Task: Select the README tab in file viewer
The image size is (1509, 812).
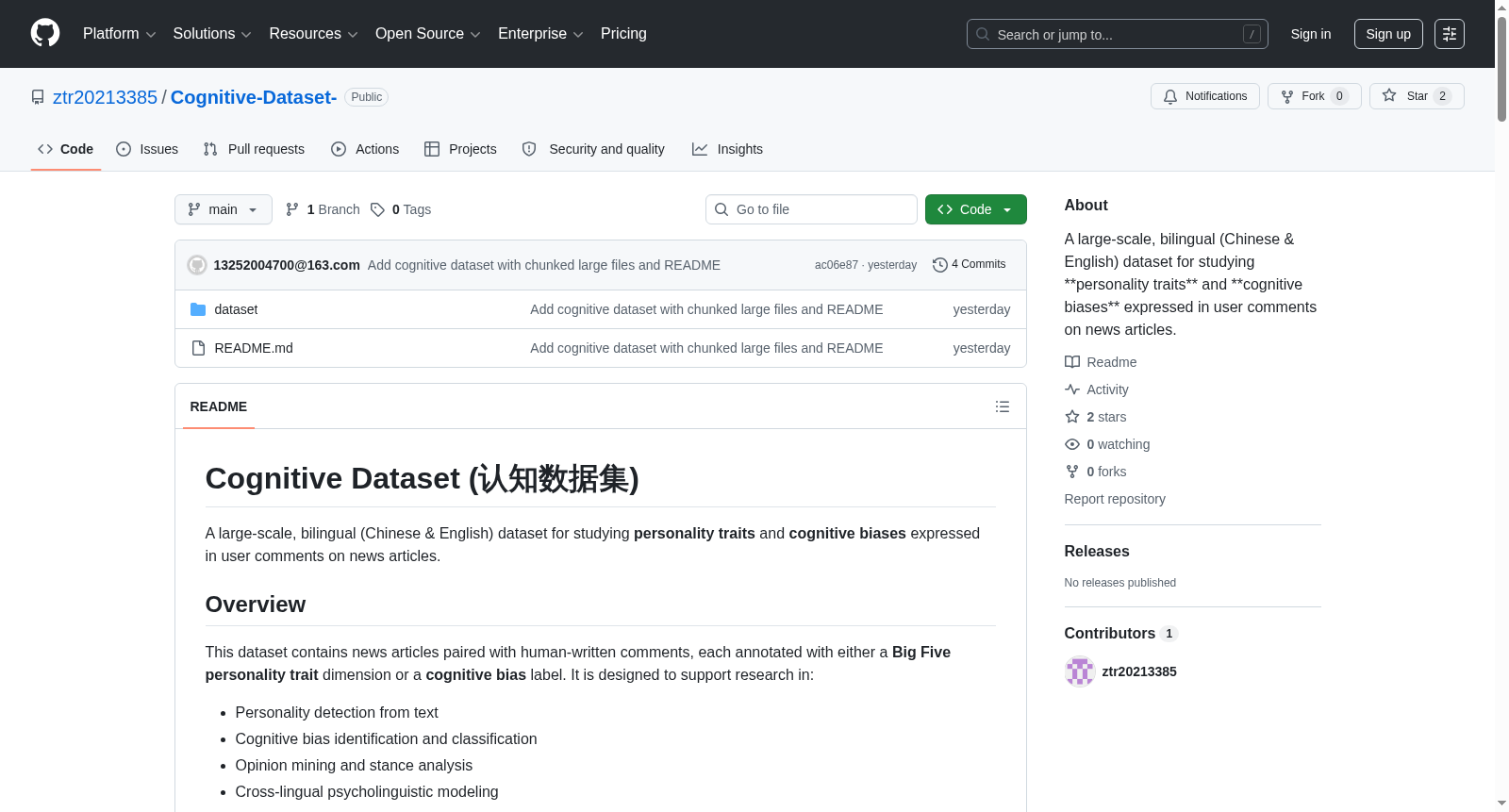Action: click(219, 406)
